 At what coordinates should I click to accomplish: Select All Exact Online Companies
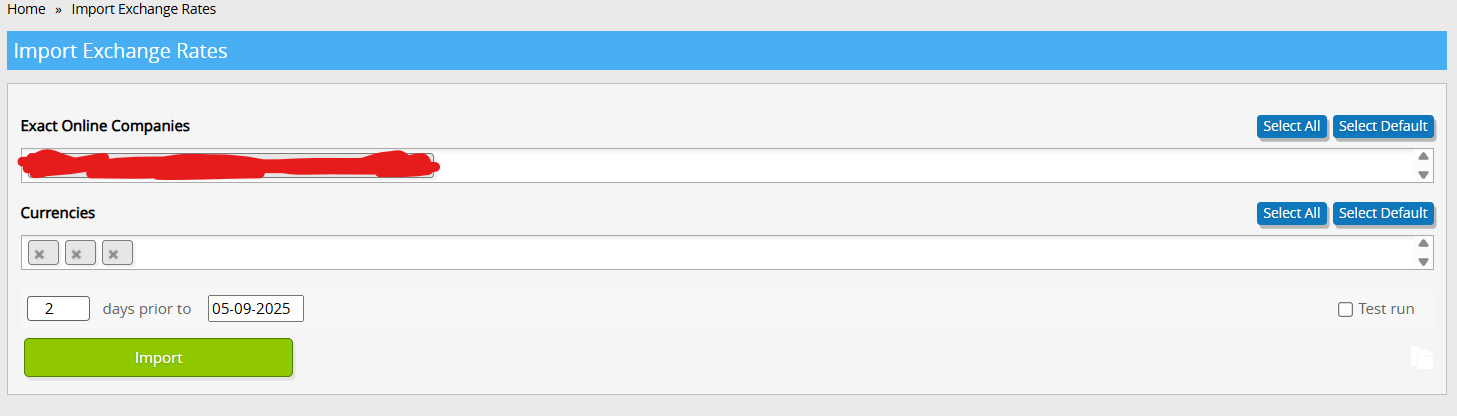pyautogui.click(x=1292, y=126)
